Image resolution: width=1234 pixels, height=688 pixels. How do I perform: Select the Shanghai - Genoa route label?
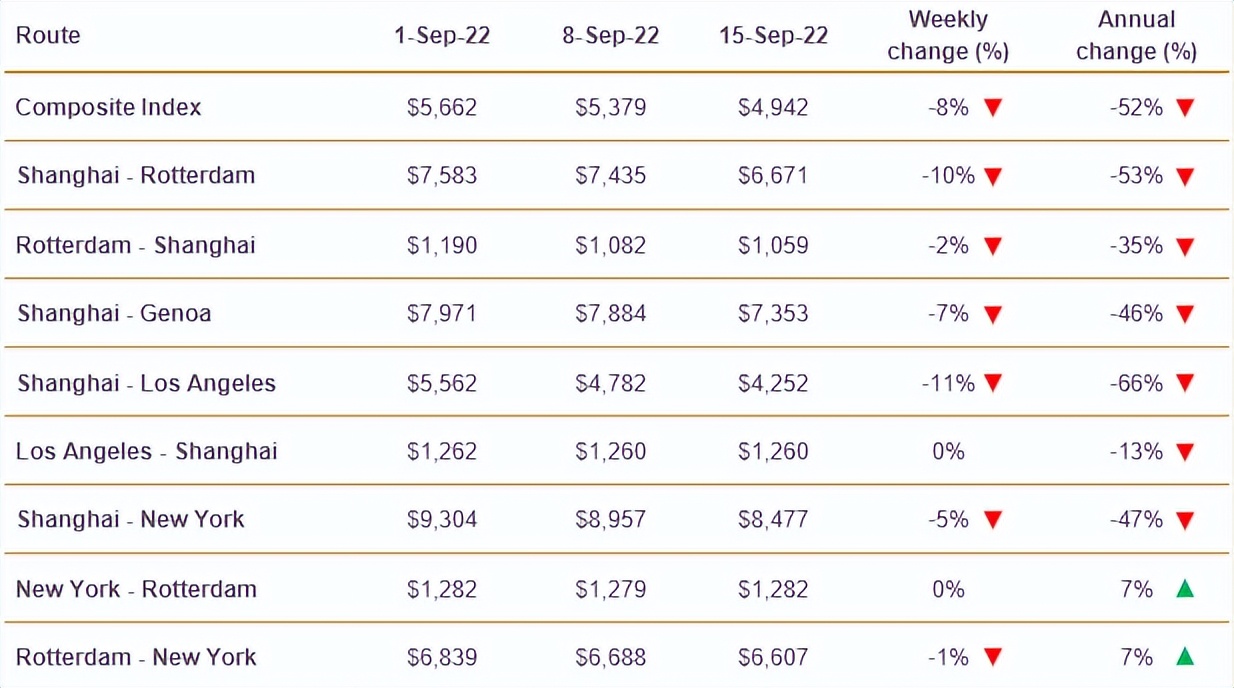[114, 314]
